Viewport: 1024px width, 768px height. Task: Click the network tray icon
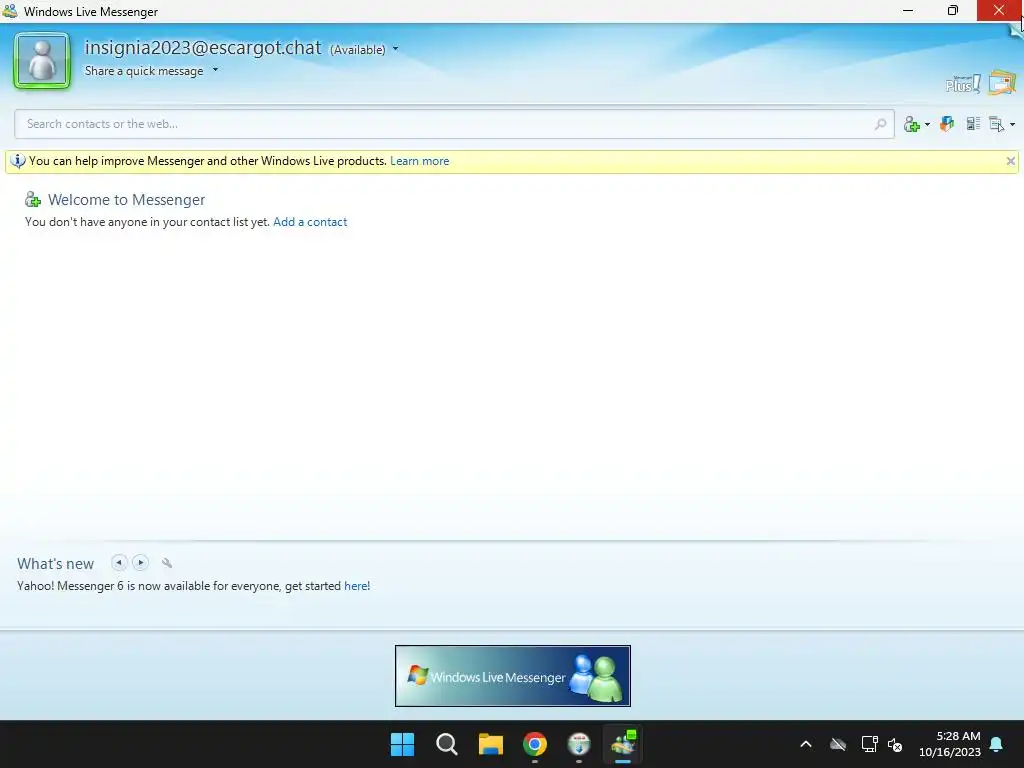point(869,744)
